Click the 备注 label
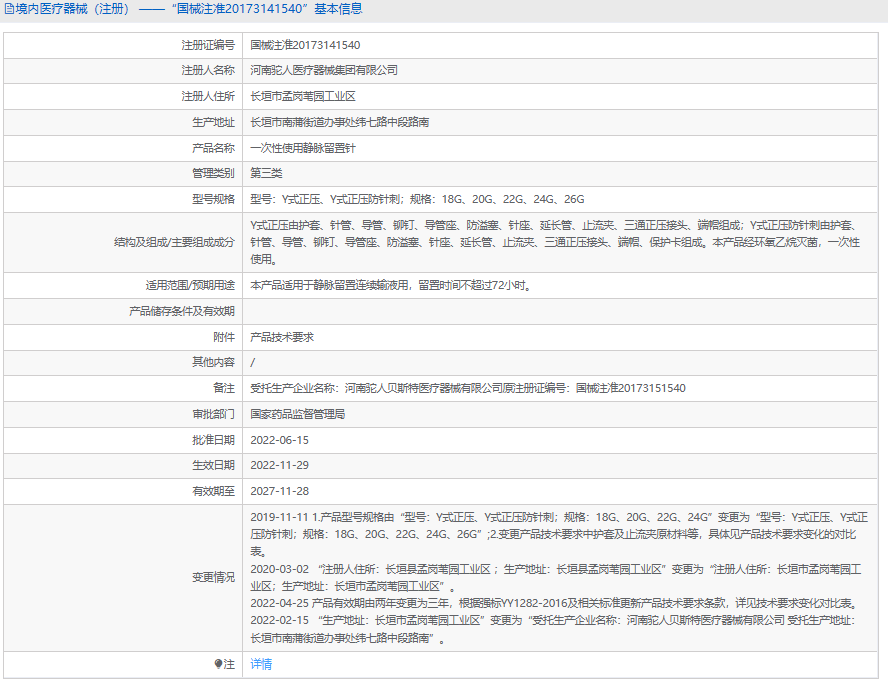Viewport: 888px width, 687px height. coord(224,388)
